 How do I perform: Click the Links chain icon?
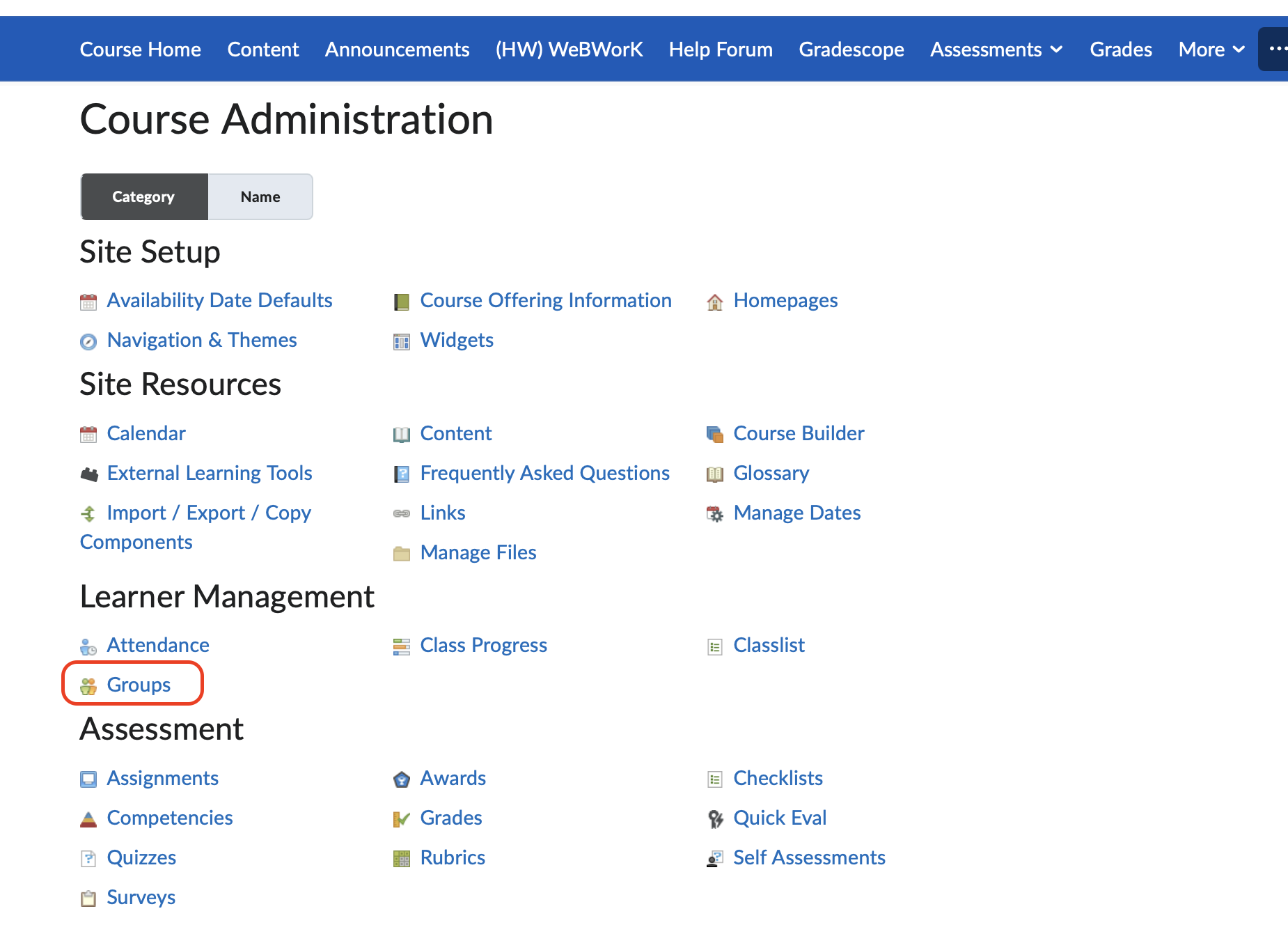point(402,514)
